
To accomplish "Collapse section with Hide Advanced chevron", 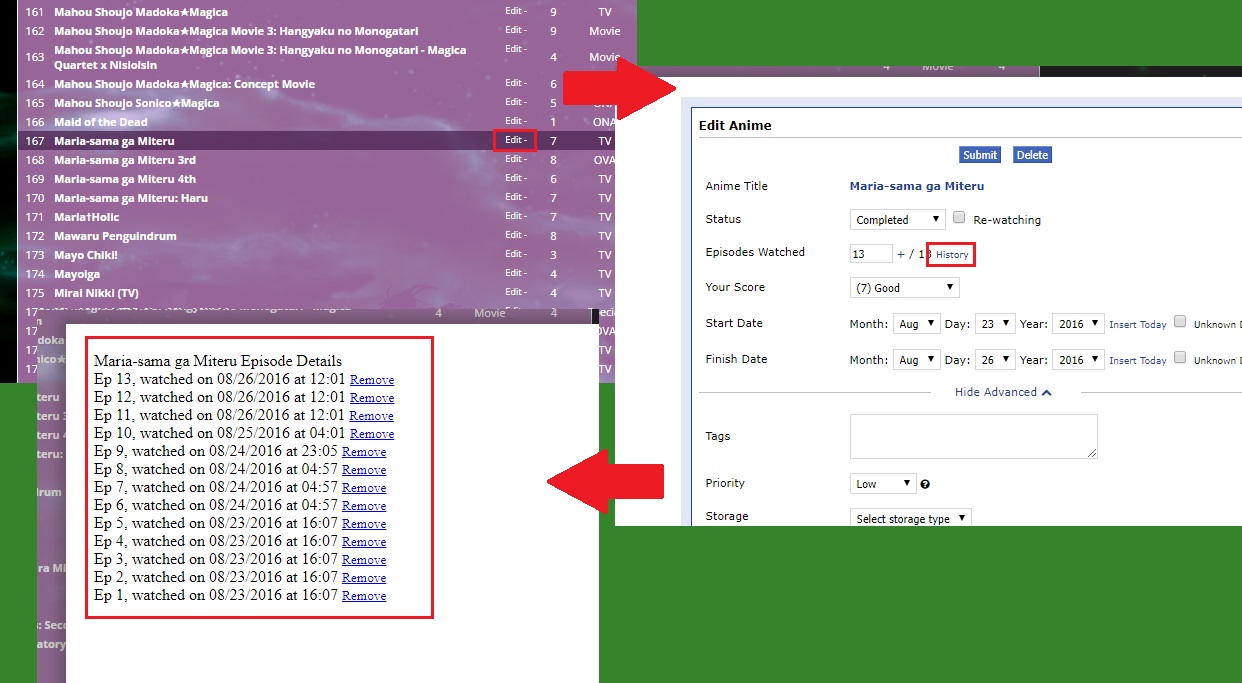I will tap(1002, 392).
